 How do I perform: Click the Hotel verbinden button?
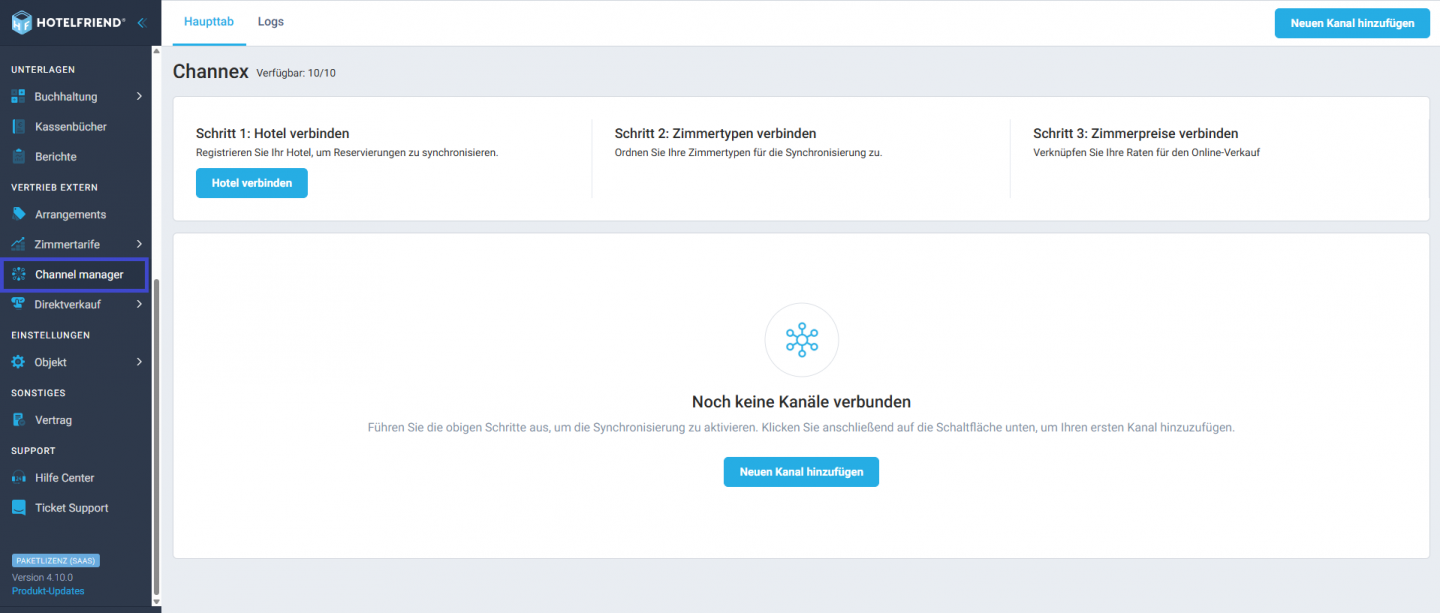(252, 183)
